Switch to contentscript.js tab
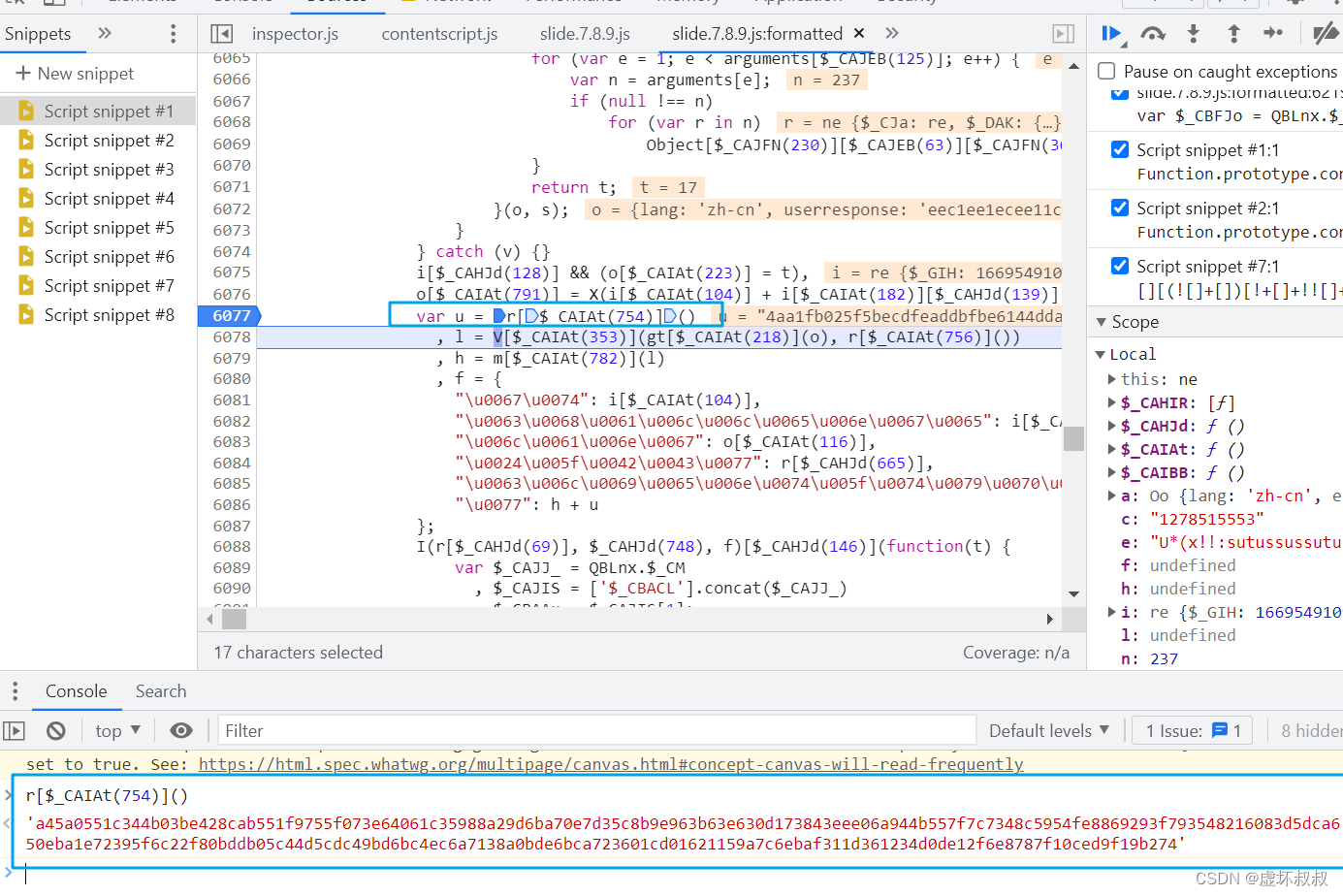 [439, 34]
